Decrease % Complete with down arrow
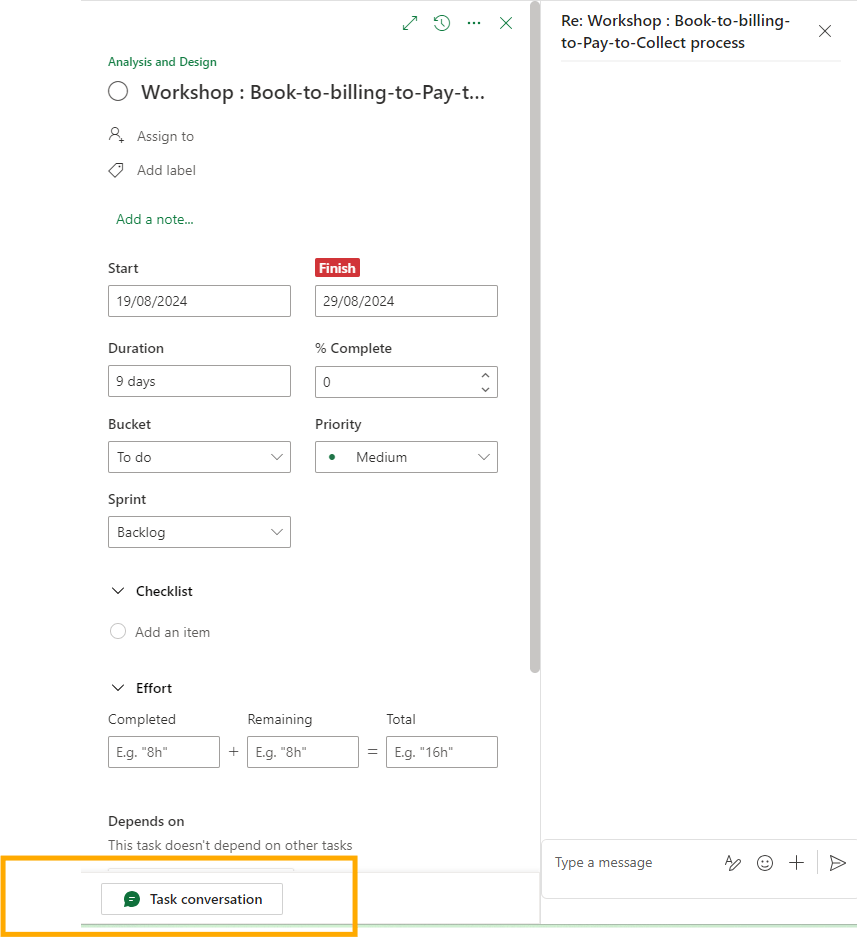Screen dimensions: 857x938 click(x=485, y=389)
